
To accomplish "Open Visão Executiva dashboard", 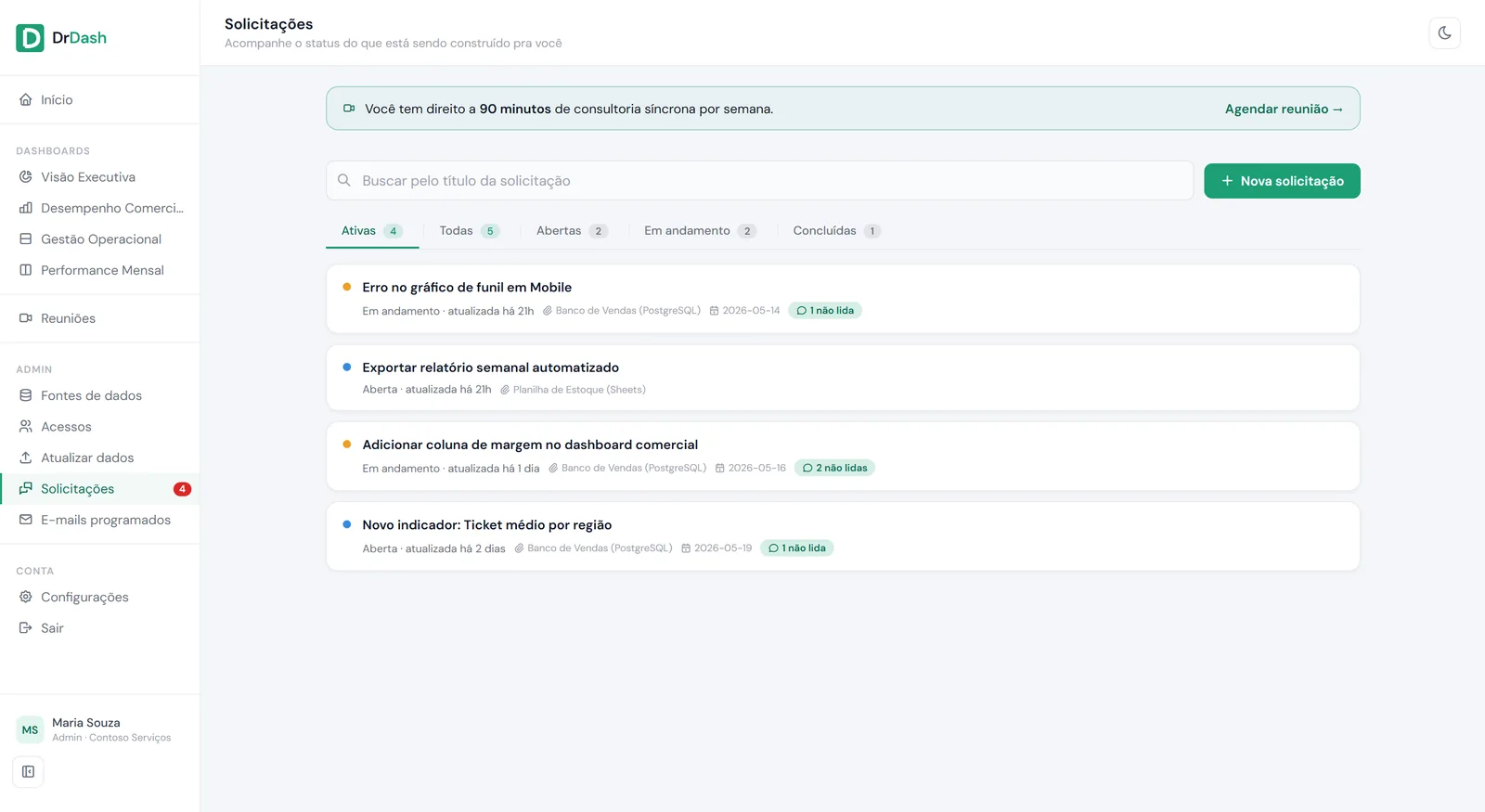I will [99, 177].
